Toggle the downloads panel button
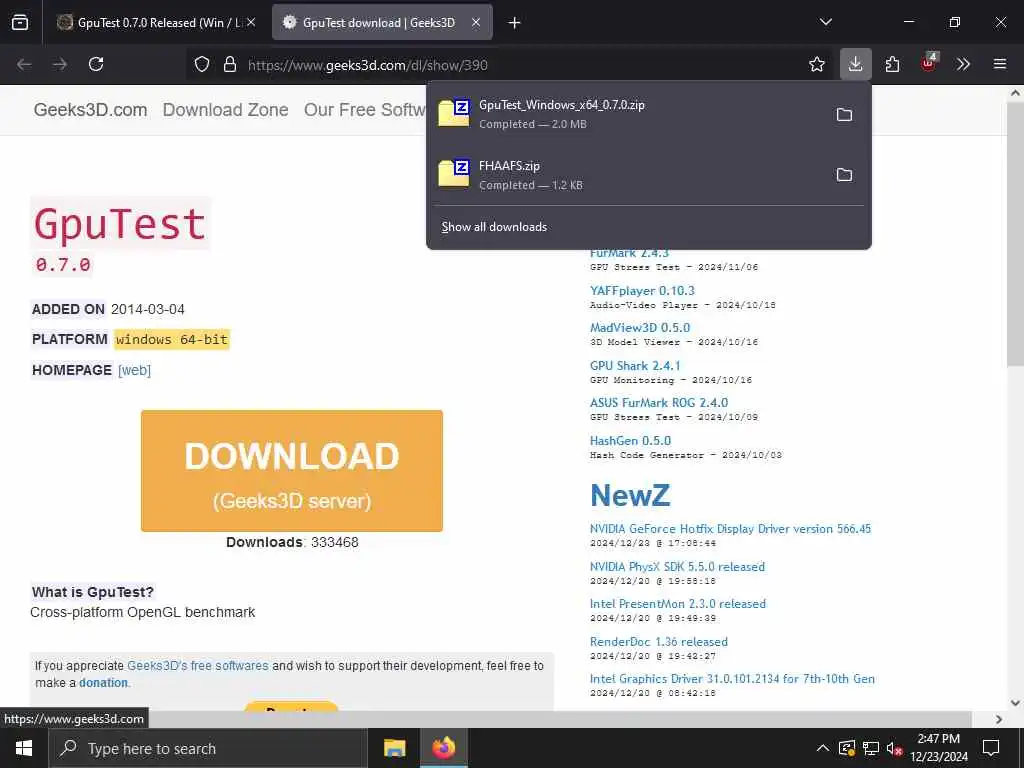Viewport: 1024px width, 768px height. click(x=856, y=64)
